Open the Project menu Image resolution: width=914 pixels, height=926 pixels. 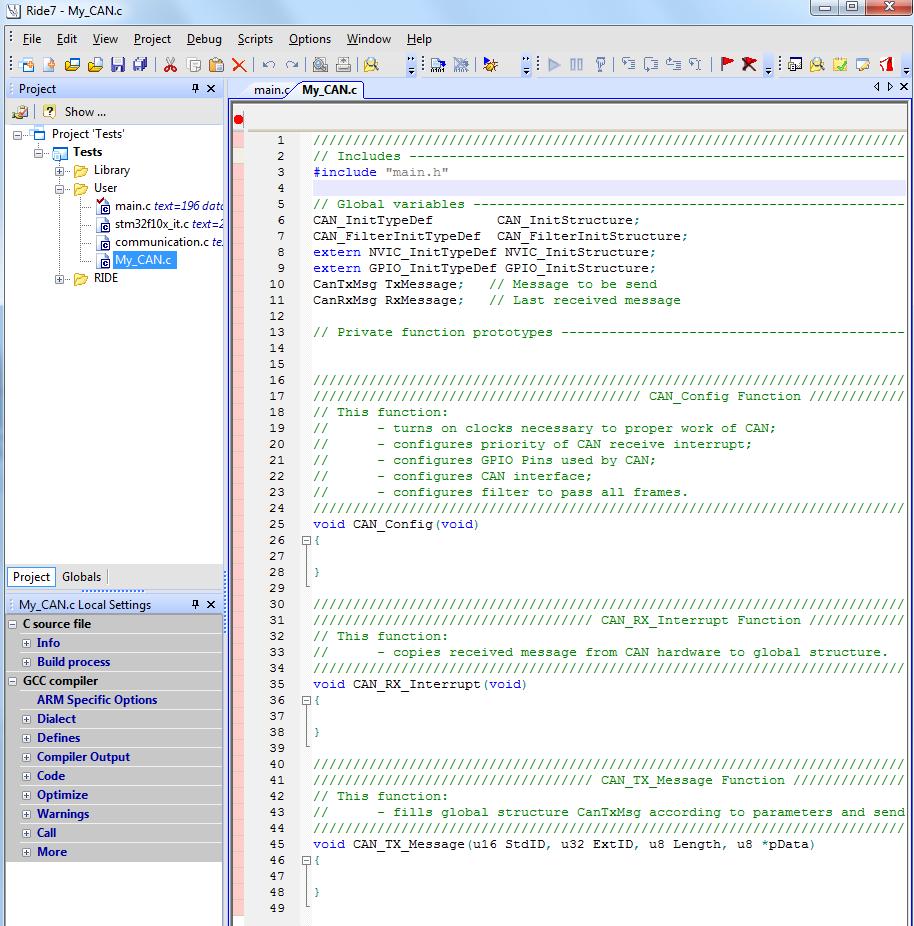click(x=152, y=39)
